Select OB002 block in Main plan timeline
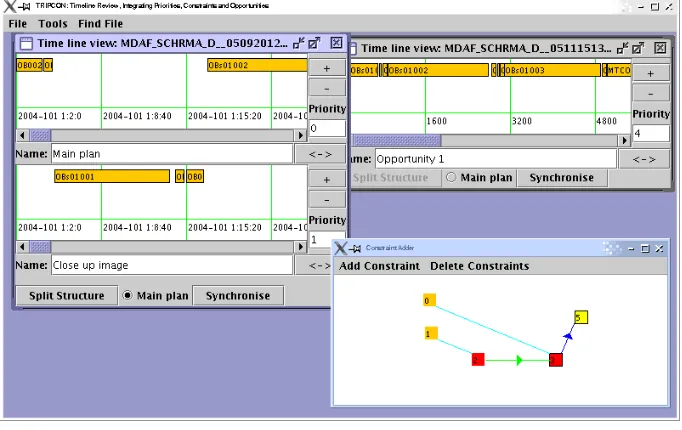The height and width of the screenshot is (430, 682). (30, 65)
